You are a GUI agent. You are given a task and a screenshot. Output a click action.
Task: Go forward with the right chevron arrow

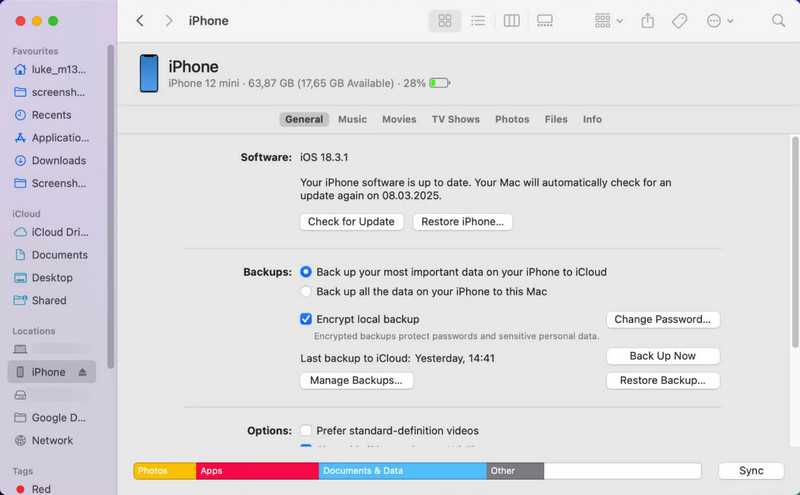(169, 21)
